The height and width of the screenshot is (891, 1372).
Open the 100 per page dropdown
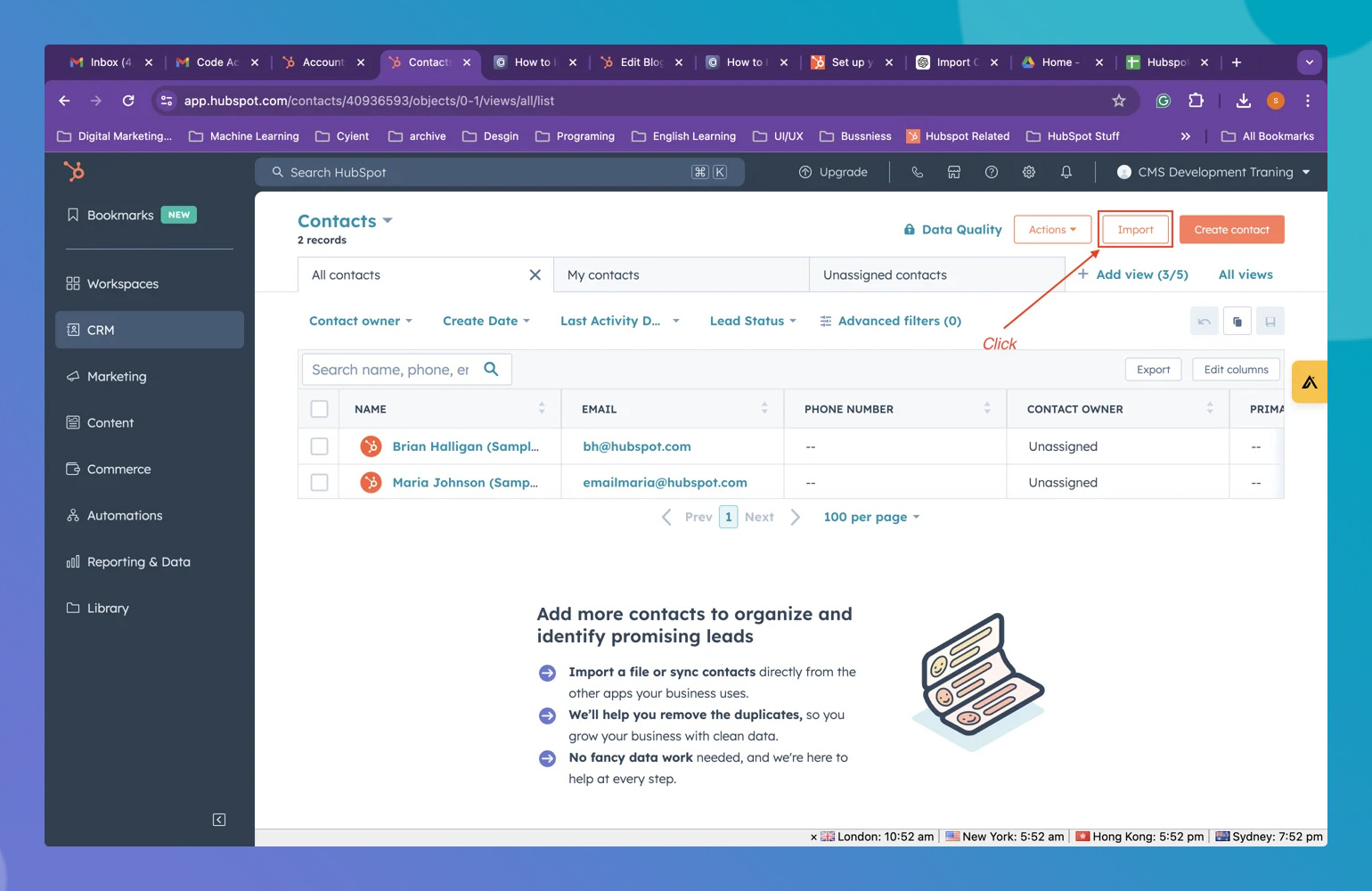[870, 517]
